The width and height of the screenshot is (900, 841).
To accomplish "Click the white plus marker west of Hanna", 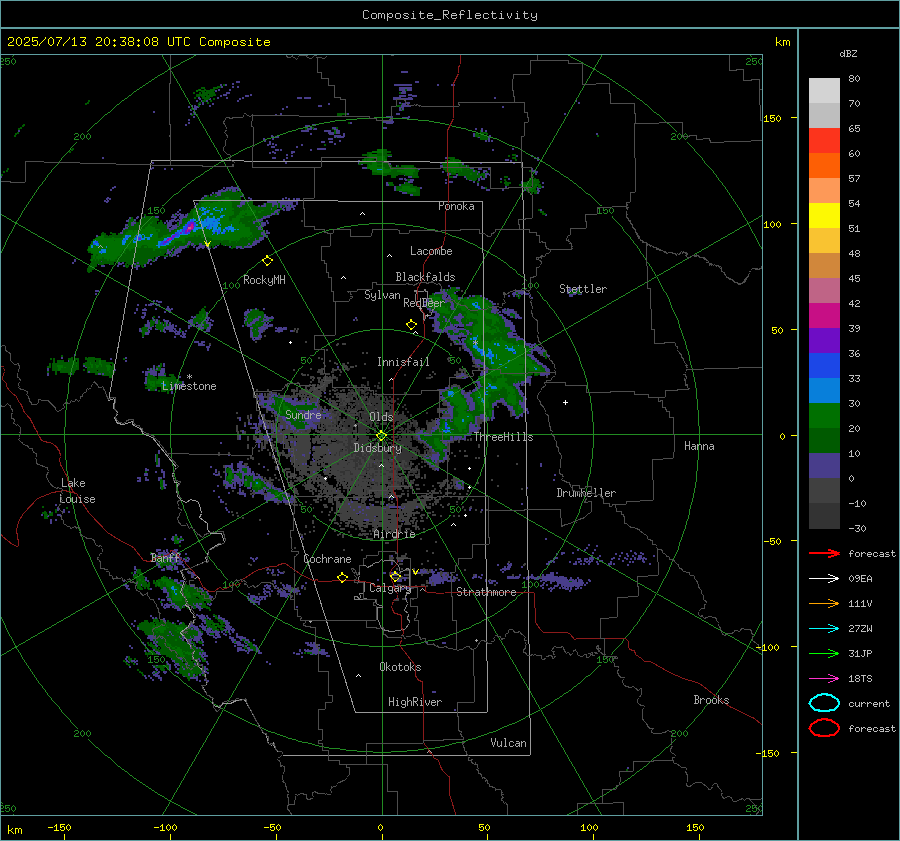I will (565, 402).
